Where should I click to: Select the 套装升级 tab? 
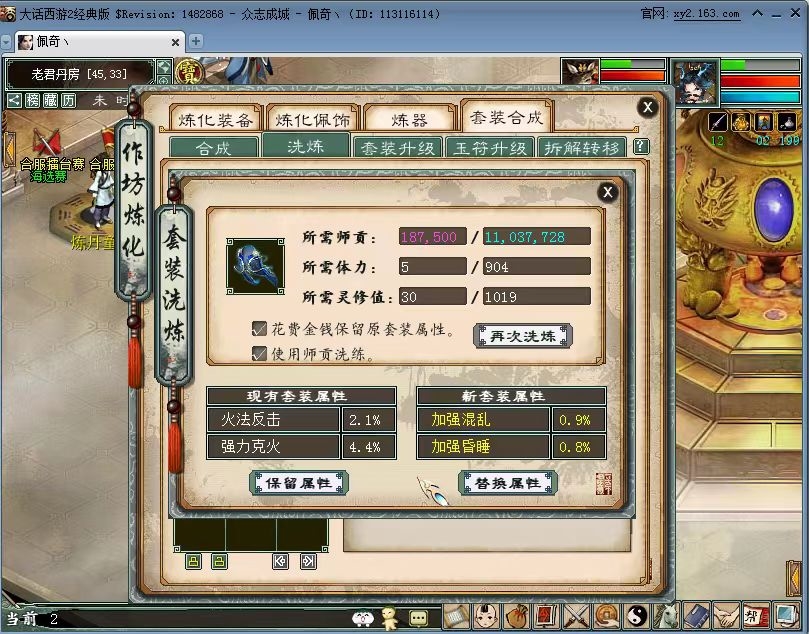pos(398,147)
